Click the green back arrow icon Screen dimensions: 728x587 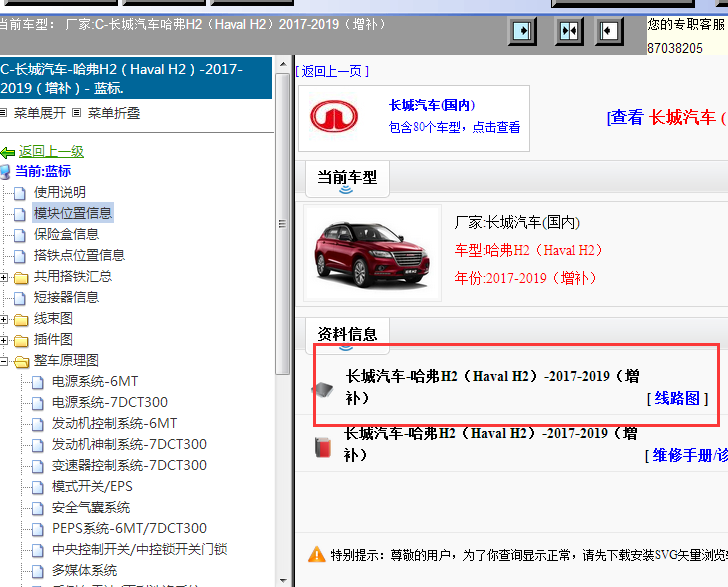pos(8,152)
